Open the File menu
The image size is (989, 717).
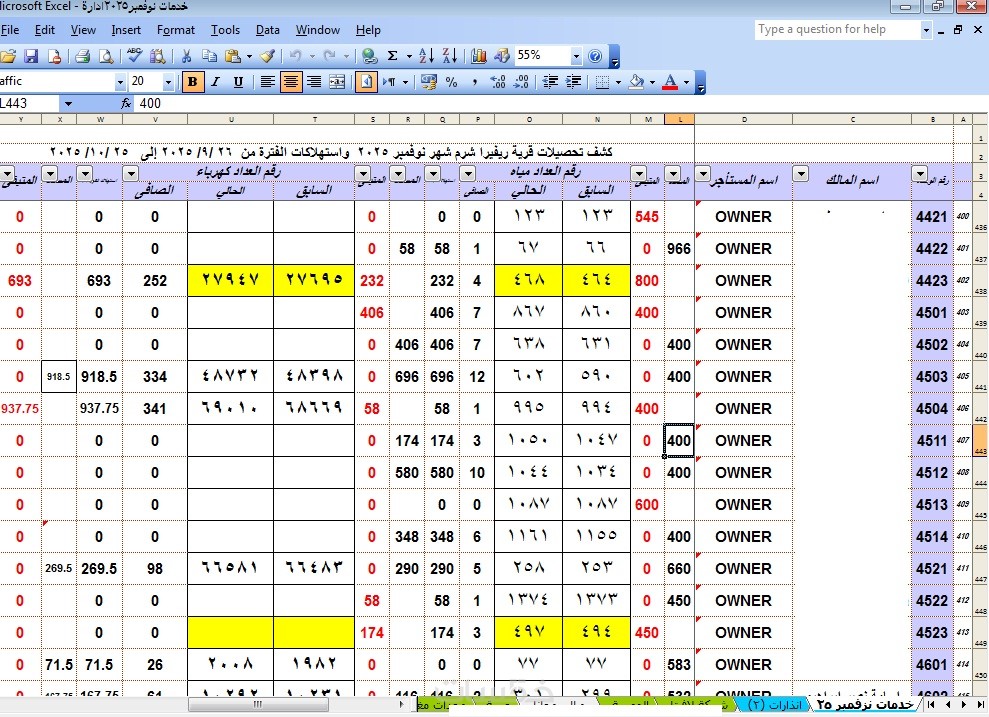tap(10, 30)
